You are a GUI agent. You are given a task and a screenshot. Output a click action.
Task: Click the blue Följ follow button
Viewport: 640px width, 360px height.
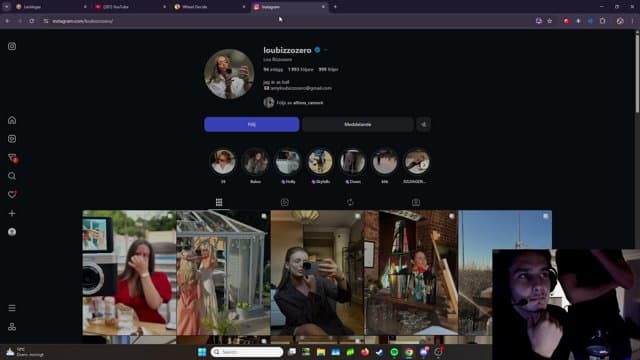pos(251,124)
